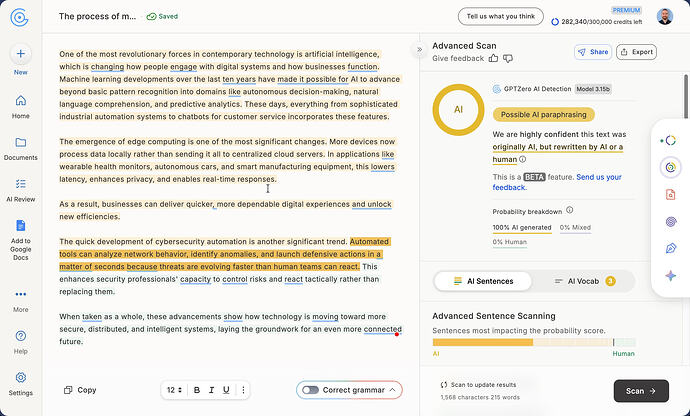
Task: Click the underlined word 'capacity'
Action: (195, 279)
